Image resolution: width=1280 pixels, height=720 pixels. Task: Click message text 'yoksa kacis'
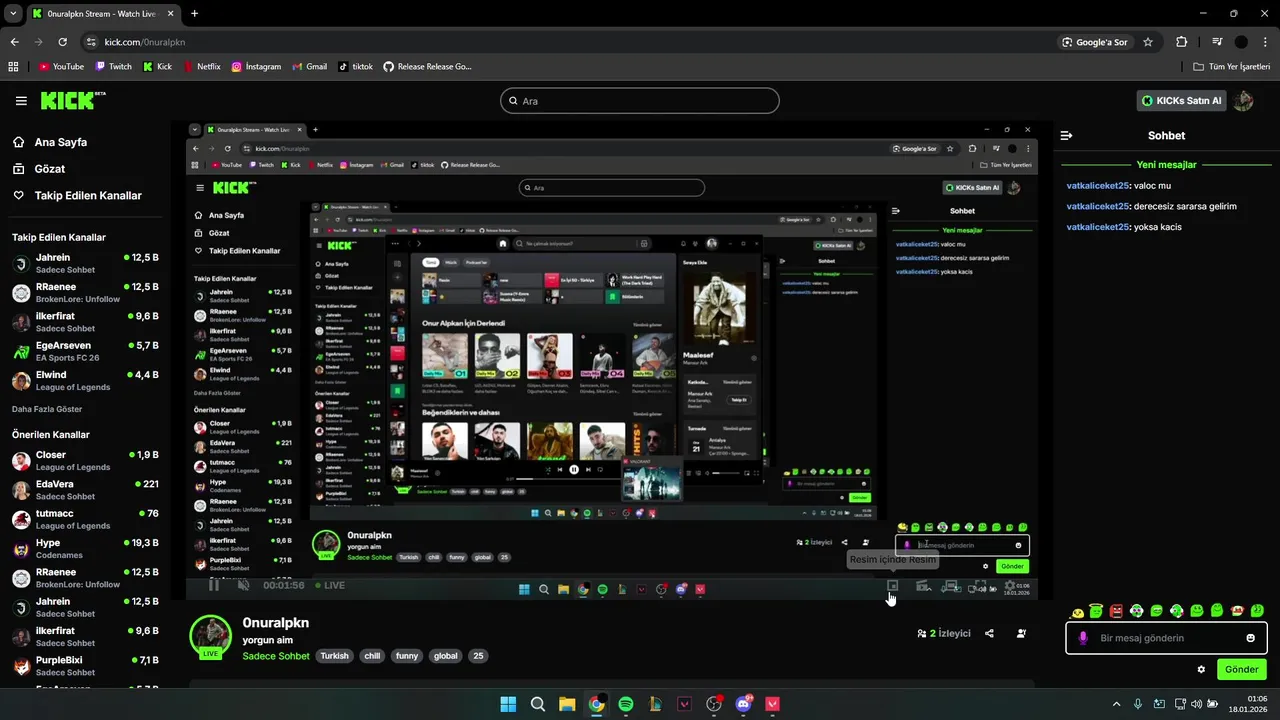point(1158,227)
